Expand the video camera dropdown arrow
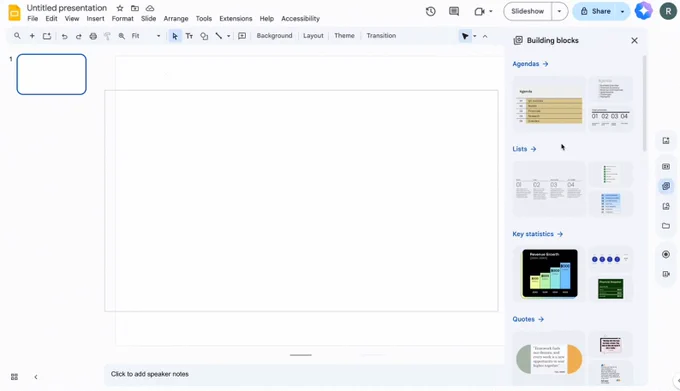Screen dimensions: 680x391 pyautogui.click(x=491, y=12)
